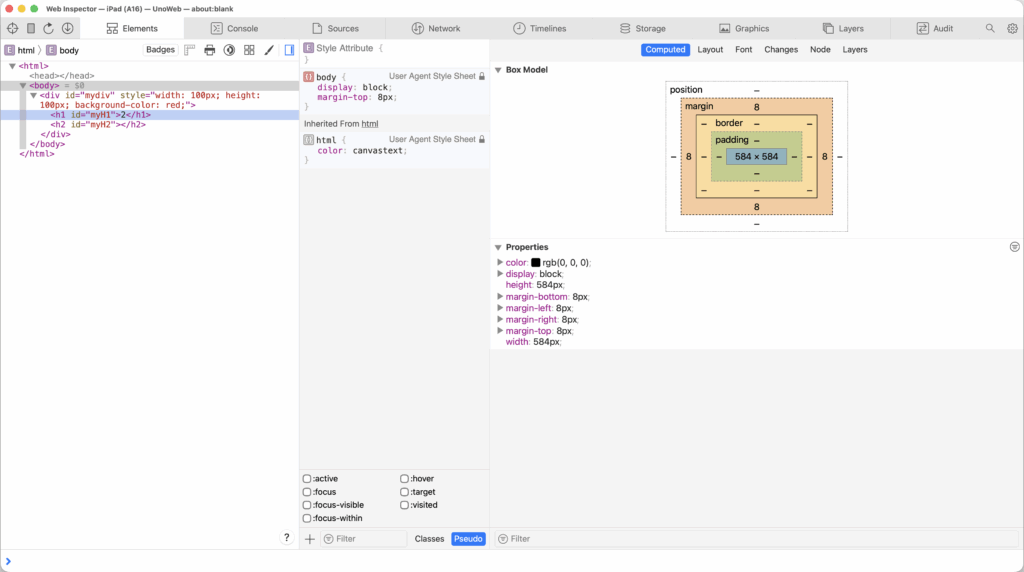
Task: Collapse the Box Model section
Action: coord(498,70)
